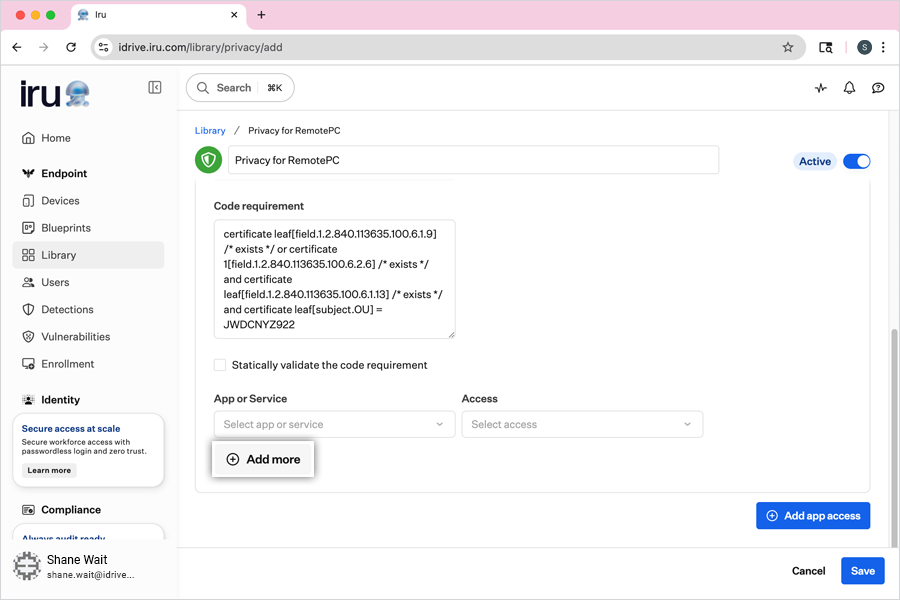Click the Code requirement text area
The image size is (900, 600).
[x=334, y=279]
